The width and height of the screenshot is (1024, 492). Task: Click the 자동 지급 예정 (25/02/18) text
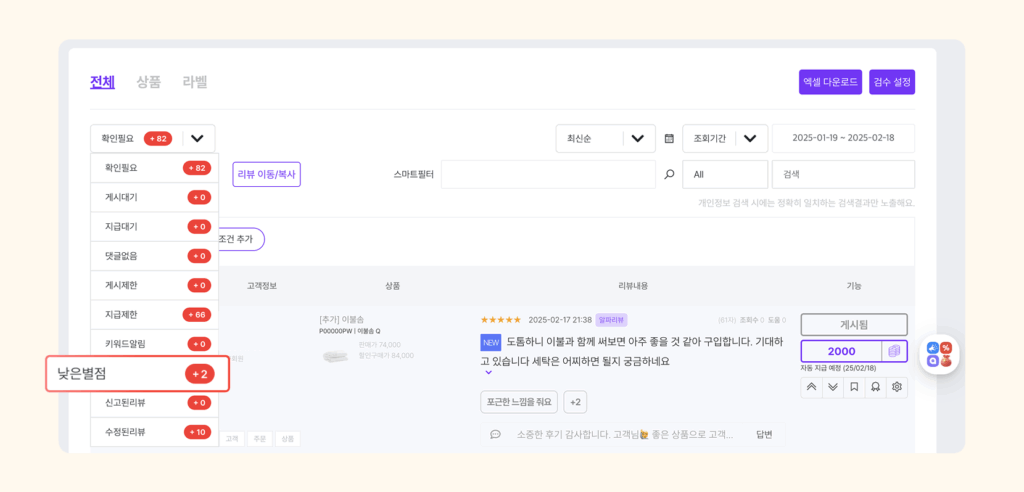837,368
